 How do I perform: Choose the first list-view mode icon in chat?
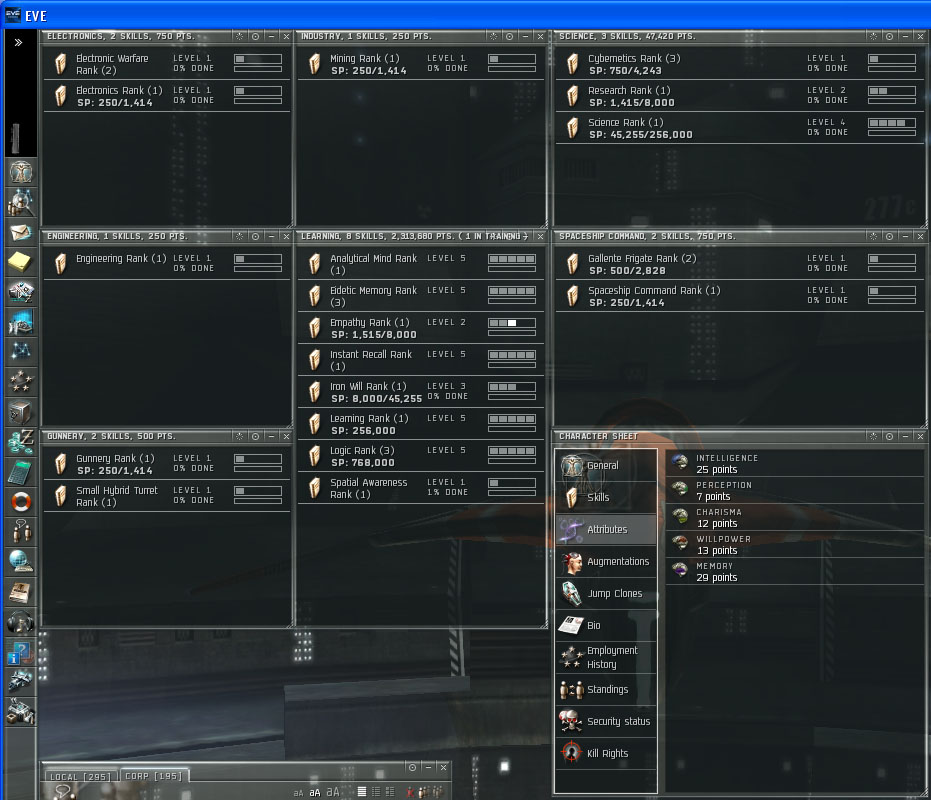[x=362, y=792]
